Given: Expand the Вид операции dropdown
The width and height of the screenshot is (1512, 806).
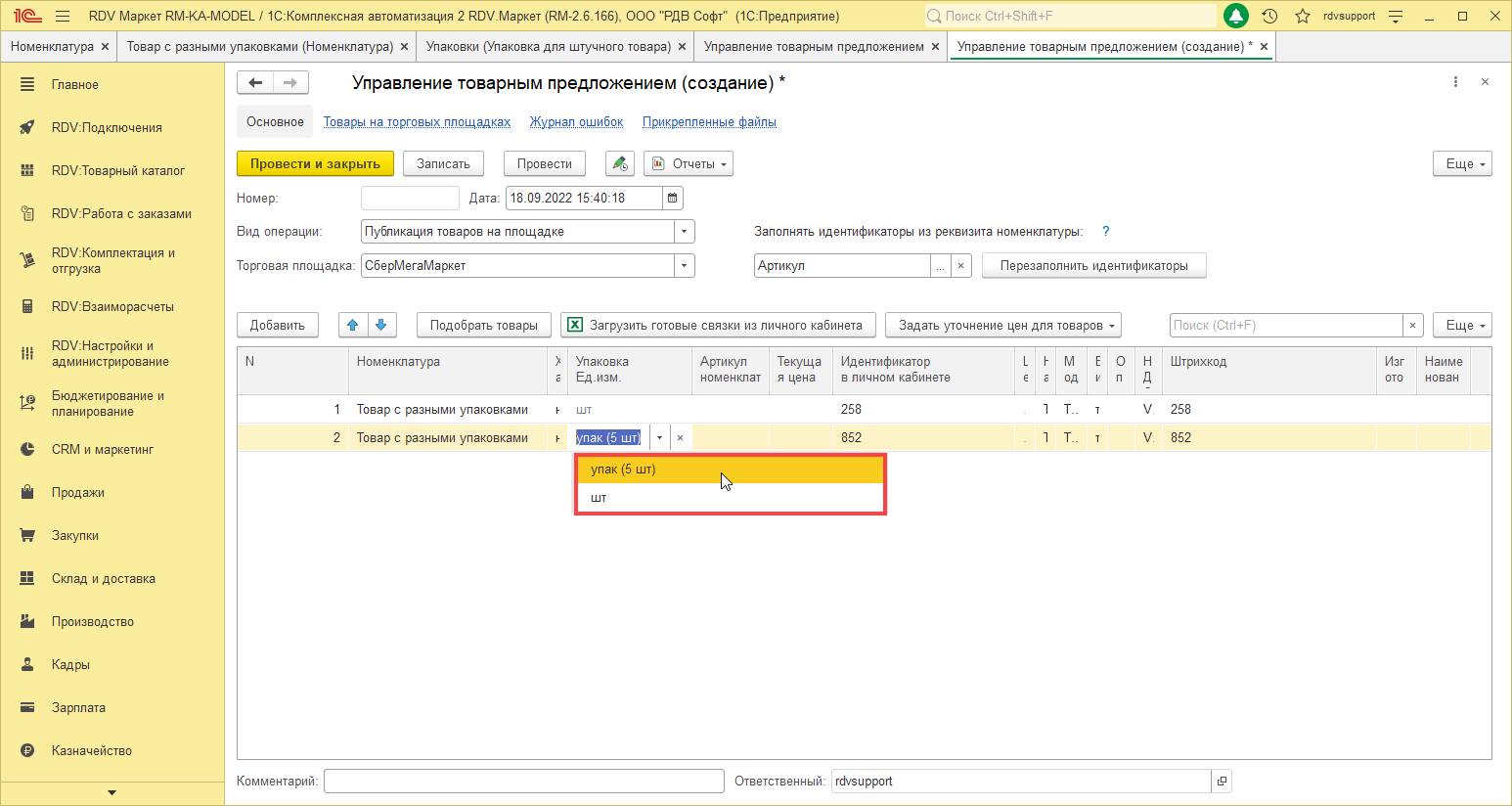Looking at the screenshot, I should click(x=685, y=232).
